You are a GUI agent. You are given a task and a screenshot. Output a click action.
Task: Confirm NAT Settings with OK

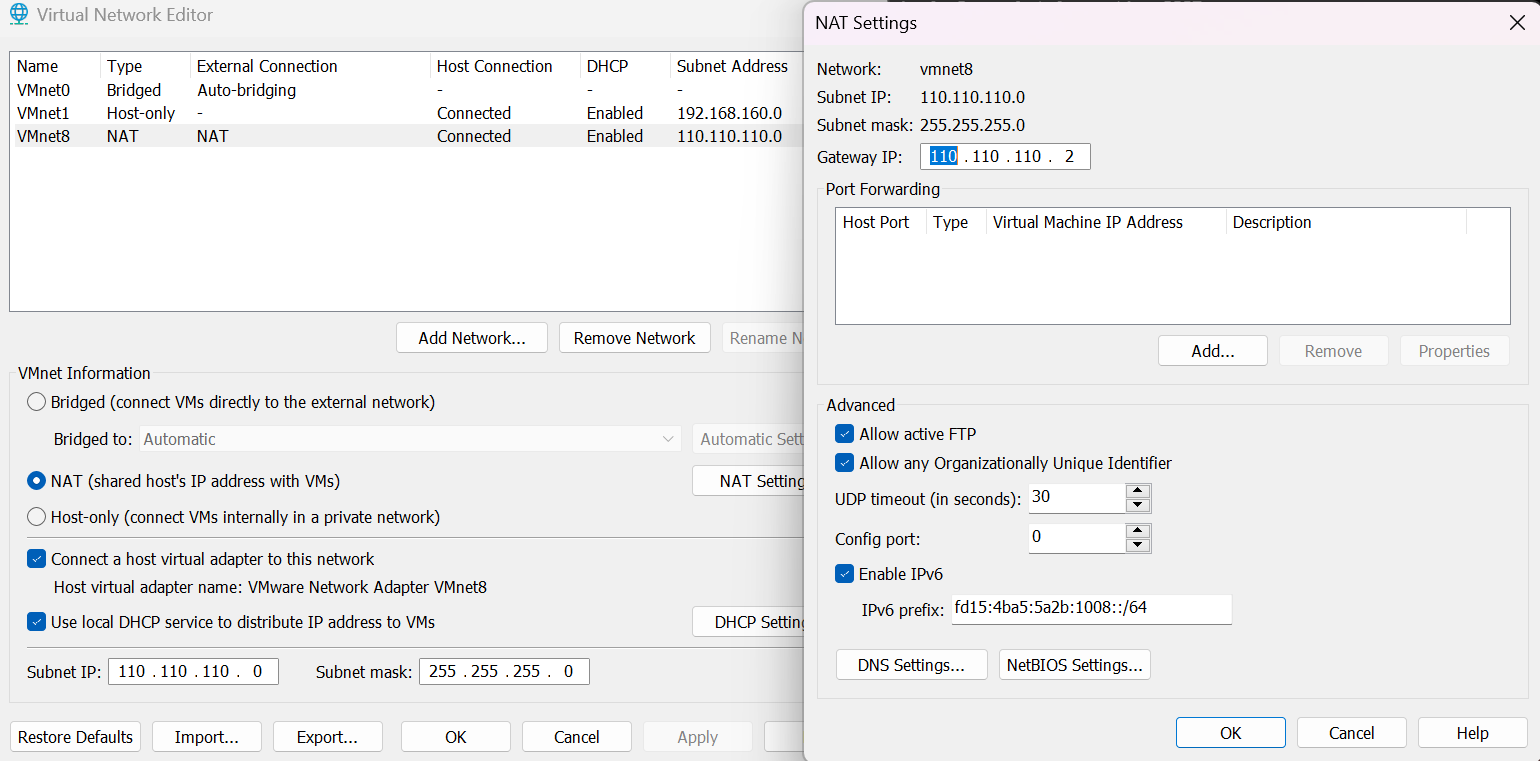pos(1231,733)
